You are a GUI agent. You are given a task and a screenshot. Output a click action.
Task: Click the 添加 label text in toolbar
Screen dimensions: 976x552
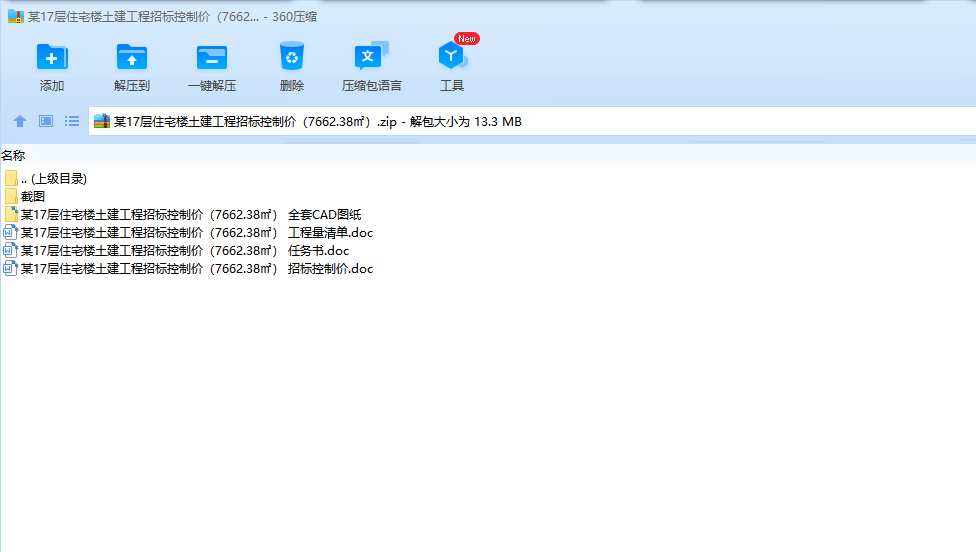tap(52, 86)
